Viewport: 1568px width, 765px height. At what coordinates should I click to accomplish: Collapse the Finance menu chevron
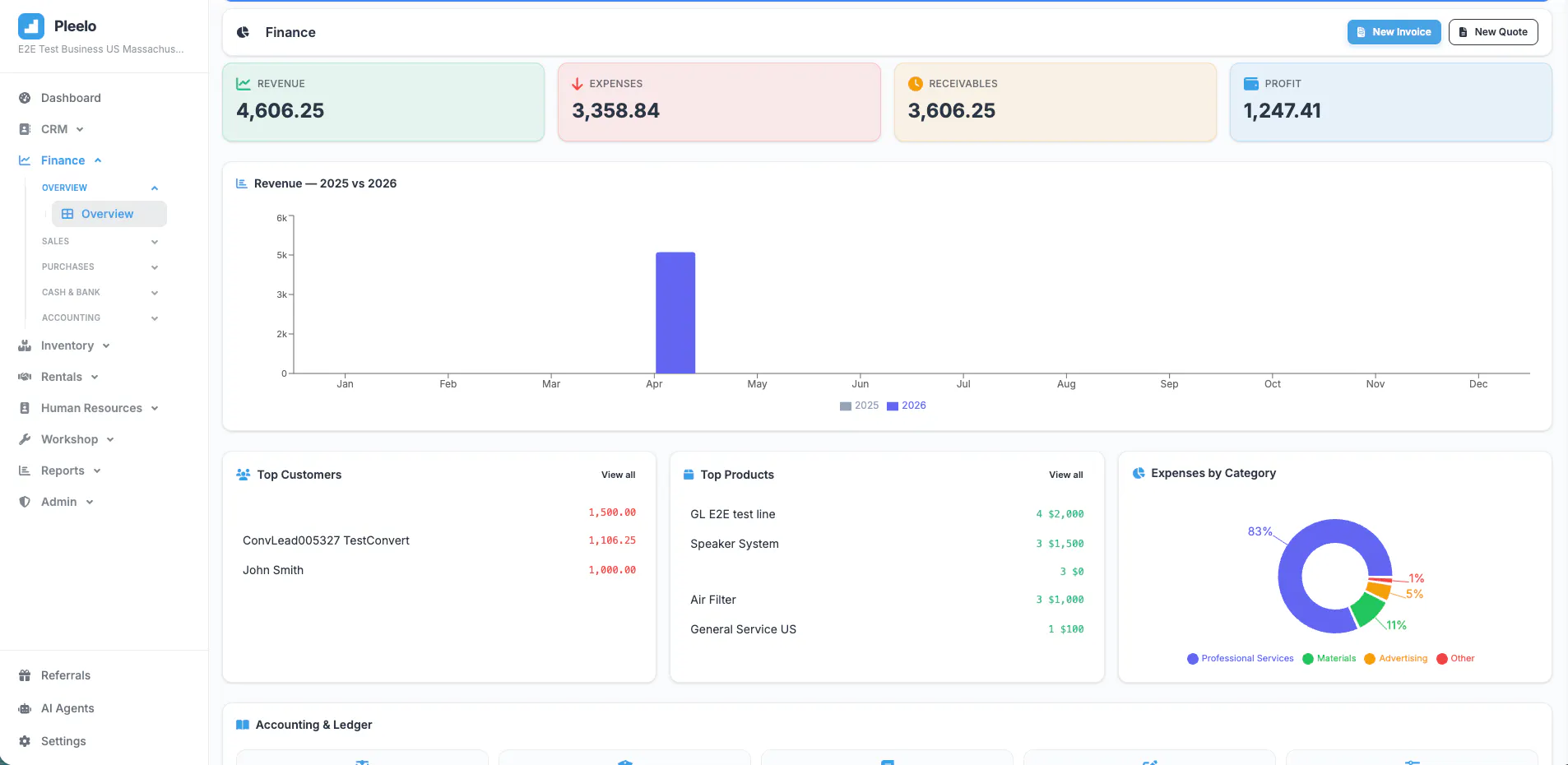tap(98, 160)
